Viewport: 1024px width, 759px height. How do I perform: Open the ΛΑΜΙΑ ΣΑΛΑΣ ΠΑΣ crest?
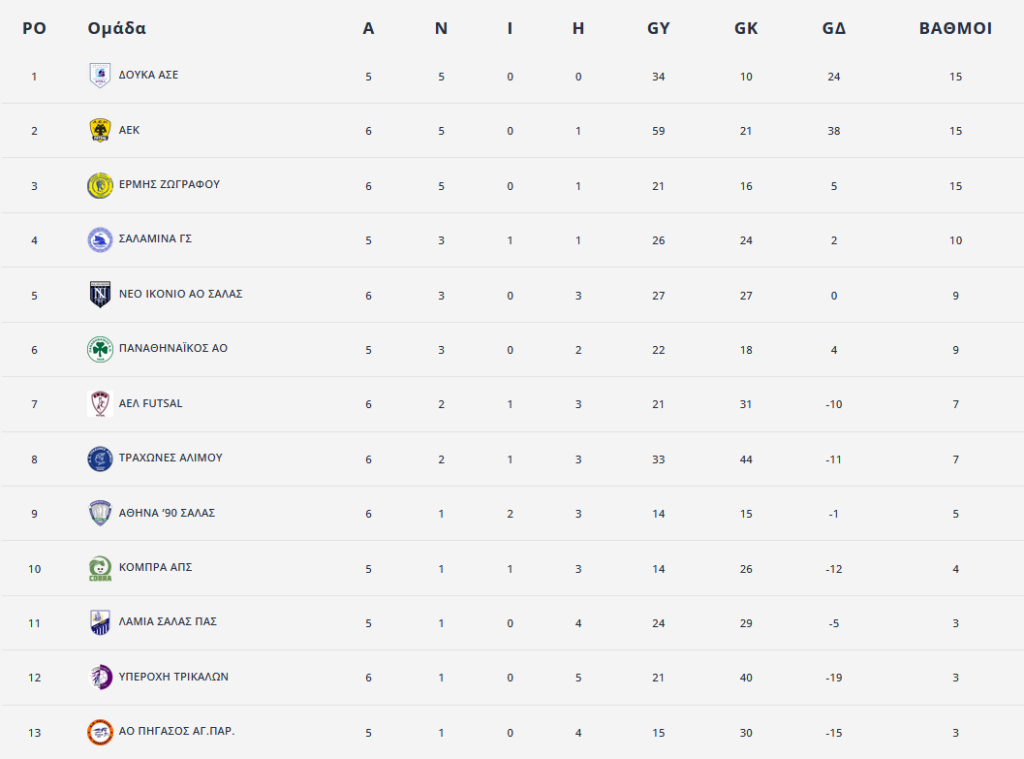pyautogui.click(x=100, y=622)
